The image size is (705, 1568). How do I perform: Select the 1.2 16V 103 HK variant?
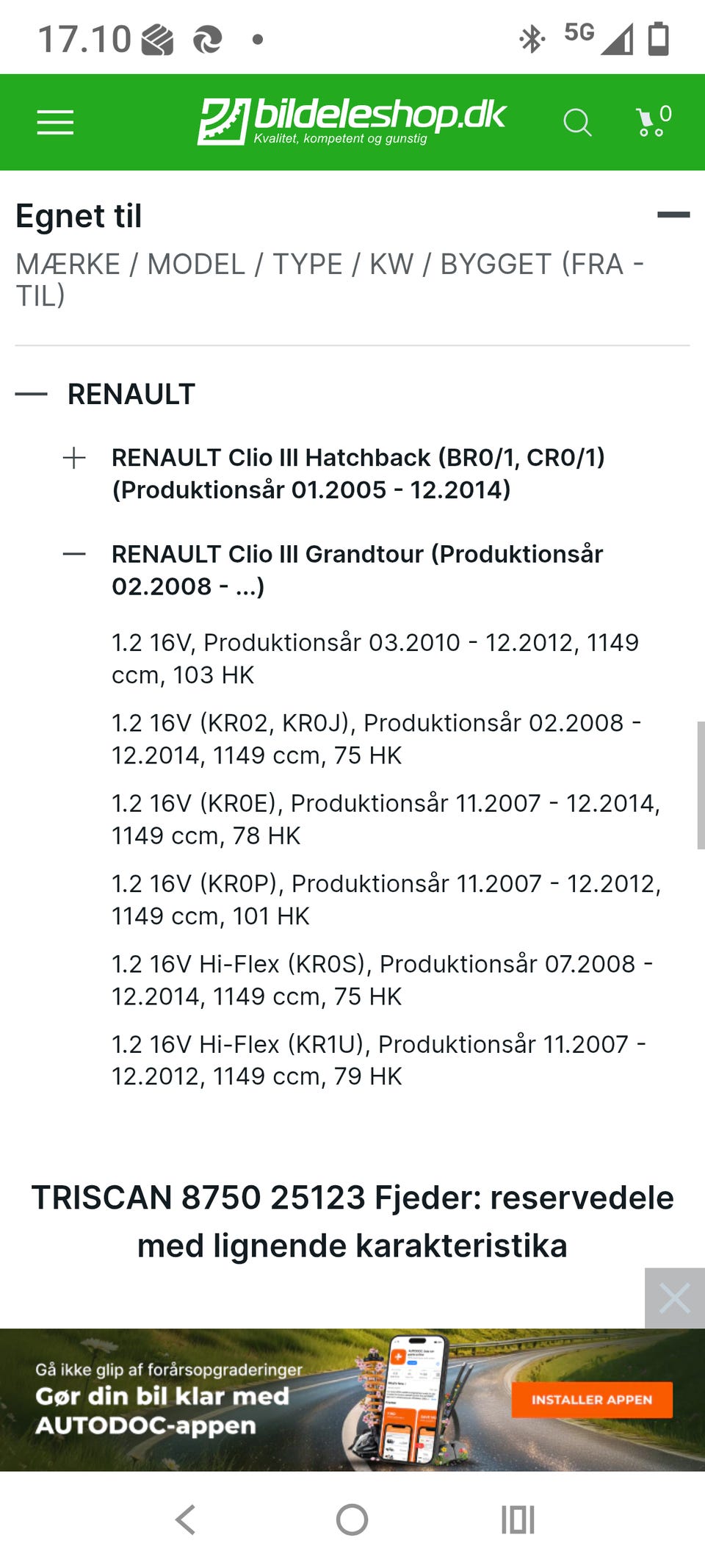click(x=375, y=658)
